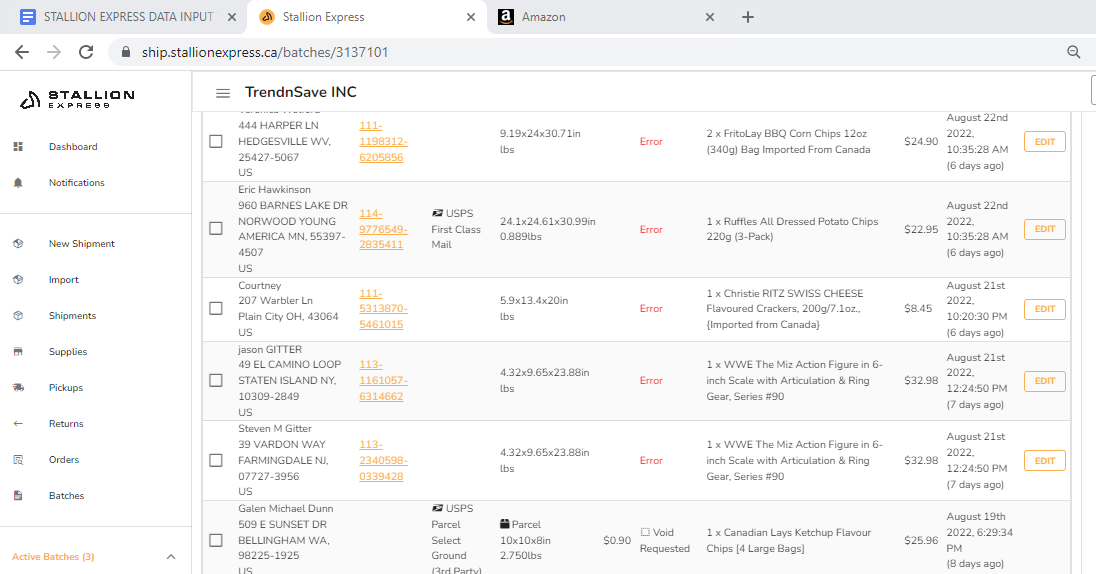The width and height of the screenshot is (1096, 574).
Task: Collapse the Active Batches section chevron
Action: [x=170, y=557]
